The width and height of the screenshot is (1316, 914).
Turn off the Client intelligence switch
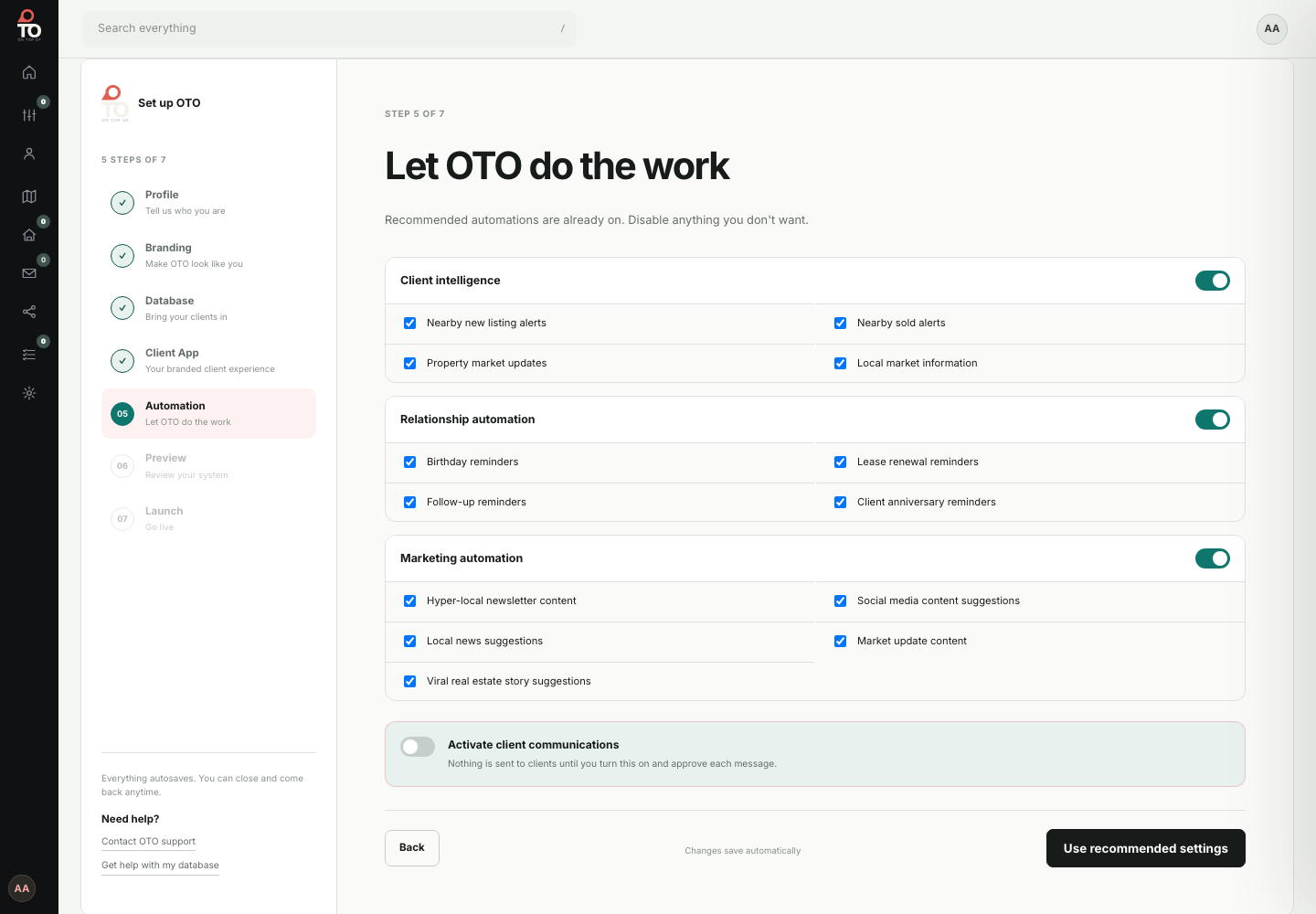(x=1213, y=281)
